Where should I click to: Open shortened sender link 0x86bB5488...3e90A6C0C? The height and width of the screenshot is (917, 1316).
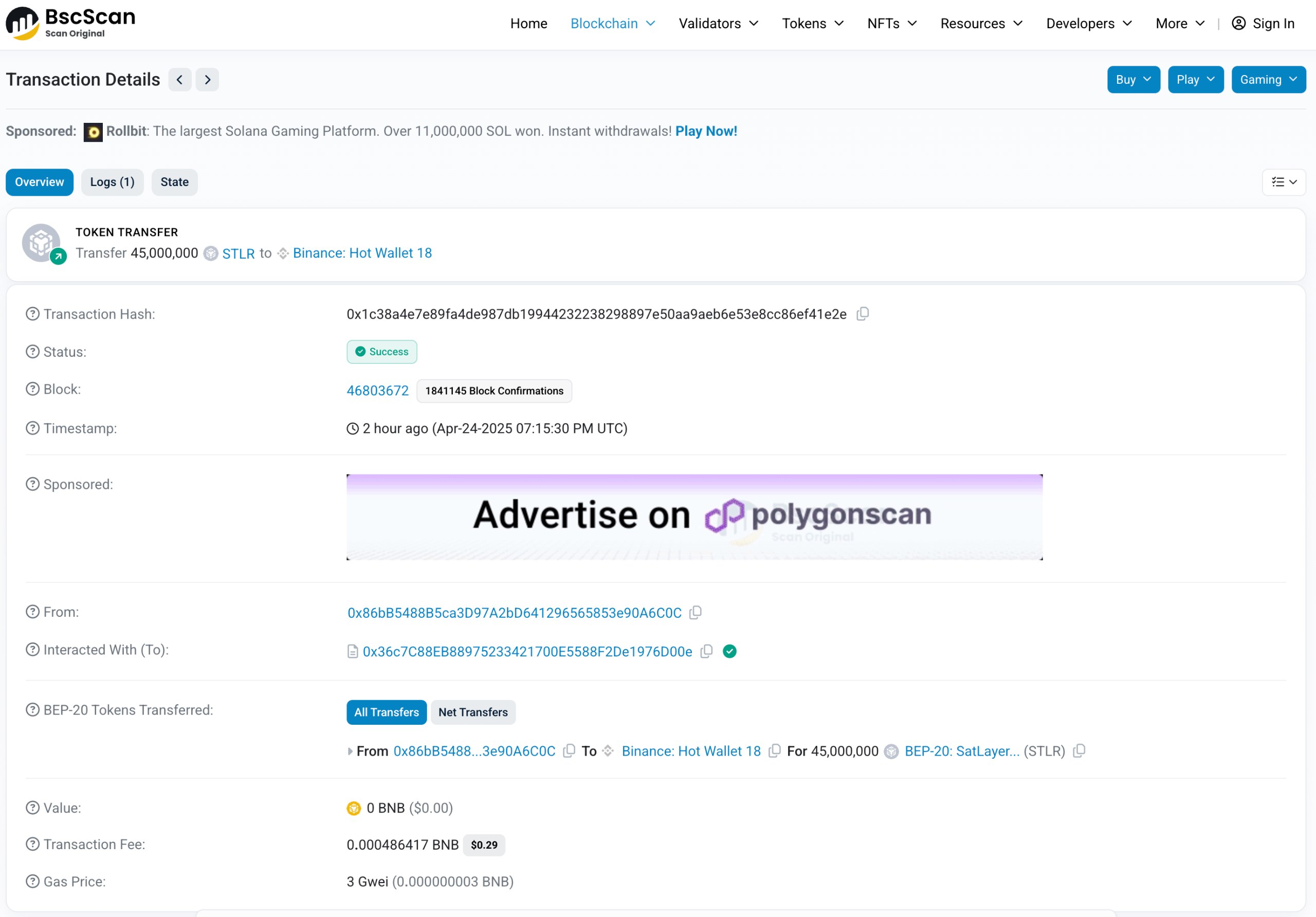click(x=474, y=751)
